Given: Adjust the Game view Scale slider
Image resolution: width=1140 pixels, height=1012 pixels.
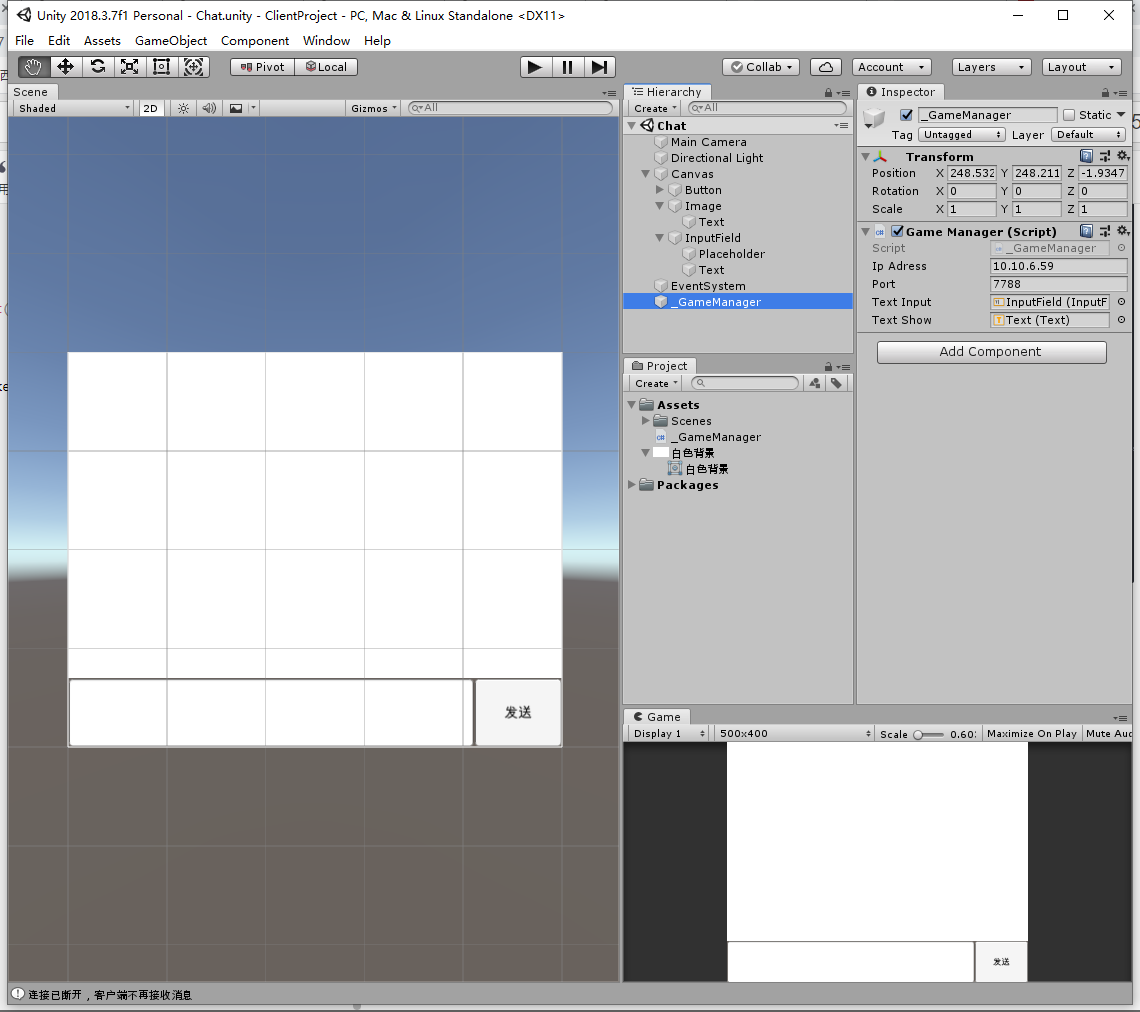Looking at the screenshot, I should (929, 734).
